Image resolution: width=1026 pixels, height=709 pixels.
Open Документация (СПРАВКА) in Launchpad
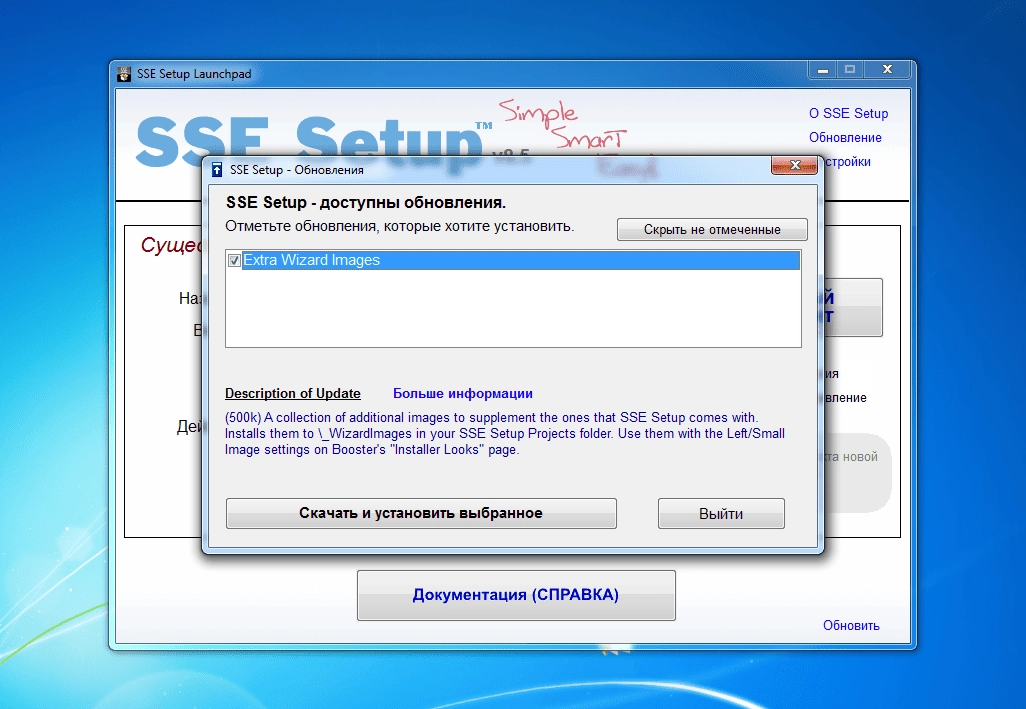click(516, 595)
